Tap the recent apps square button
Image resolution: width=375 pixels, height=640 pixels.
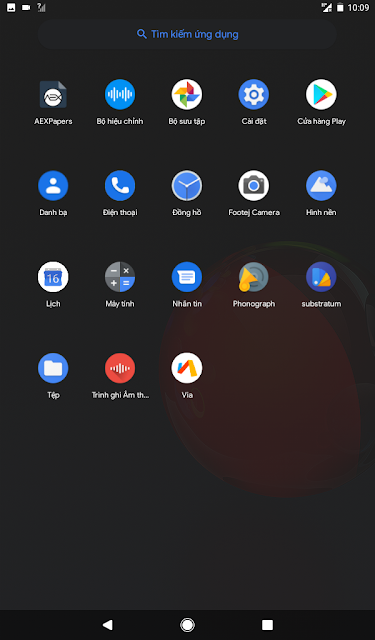(x=267, y=624)
